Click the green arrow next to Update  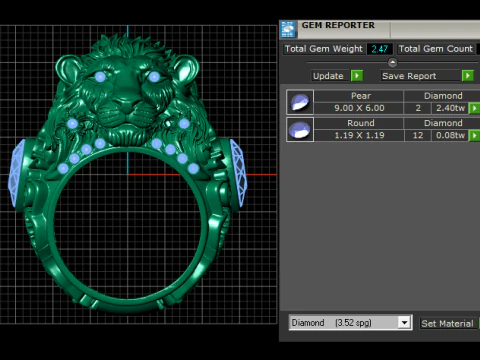[357, 76]
